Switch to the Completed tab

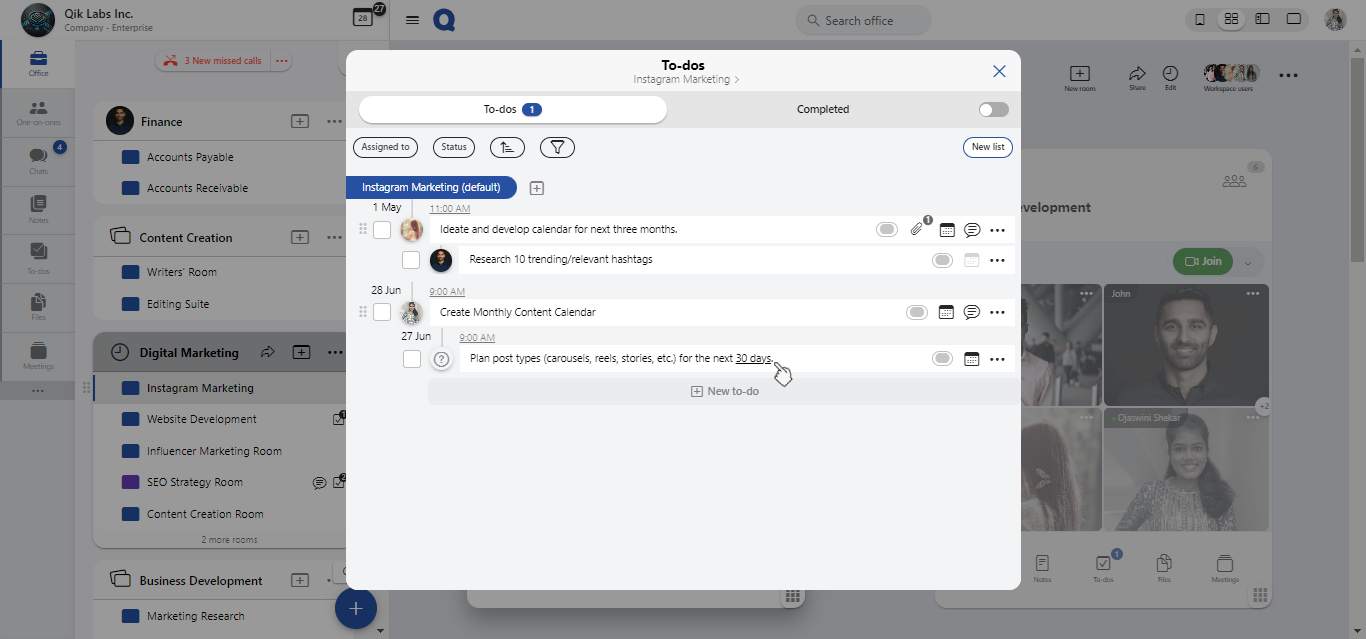click(822, 110)
